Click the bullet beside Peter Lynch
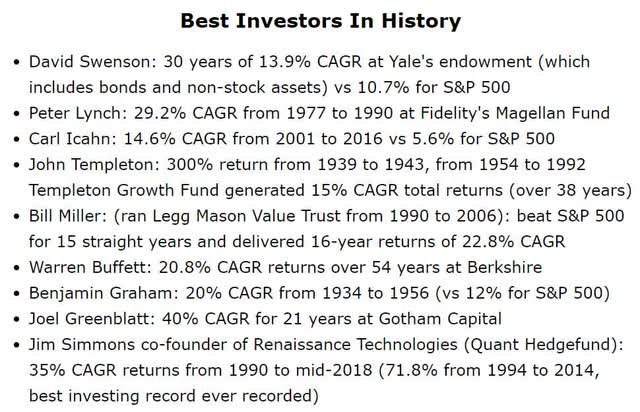640x412 pixels. pyautogui.click(x=16, y=114)
